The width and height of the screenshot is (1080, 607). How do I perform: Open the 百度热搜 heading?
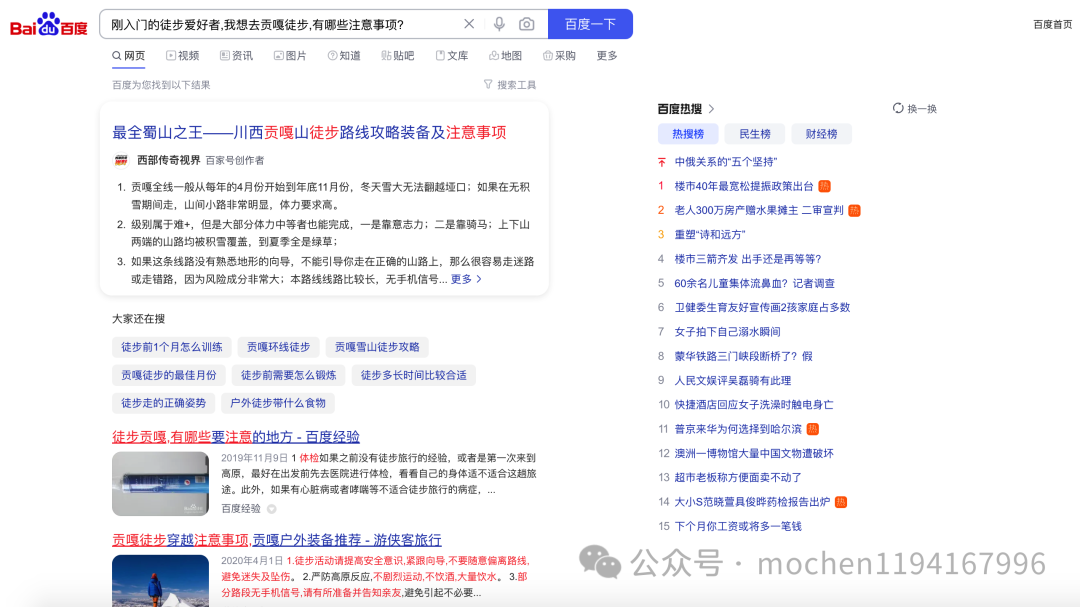point(680,109)
